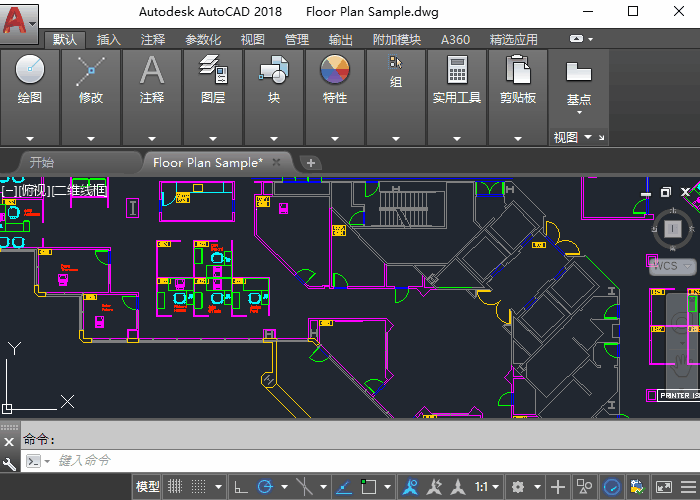The width and height of the screenshot is (700, 500).
Task: Click the annotation monitor plus icon
Action: (x=558, y=487)
